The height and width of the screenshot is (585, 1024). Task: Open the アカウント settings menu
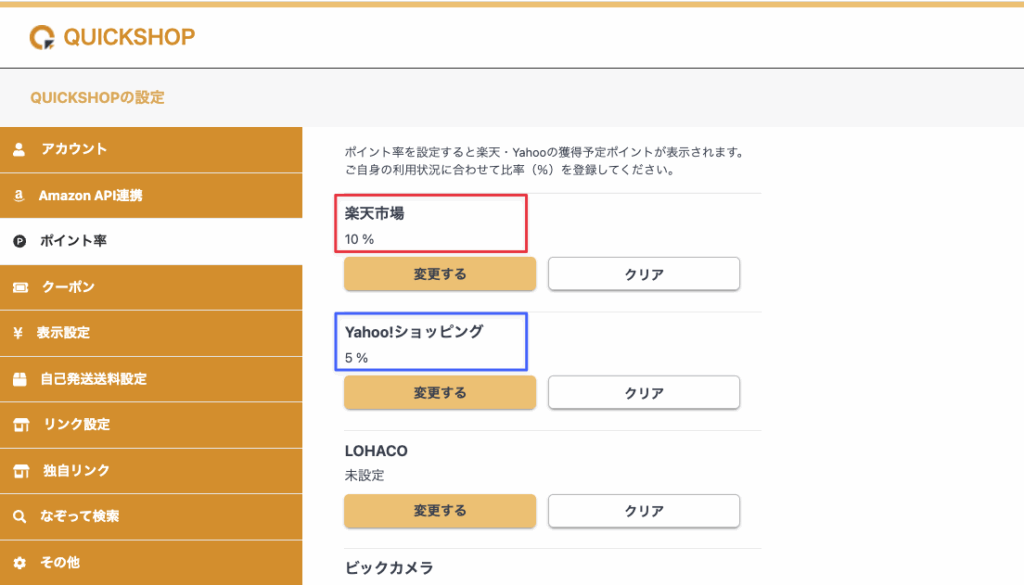pyautogui.click(x=74, y=150)
